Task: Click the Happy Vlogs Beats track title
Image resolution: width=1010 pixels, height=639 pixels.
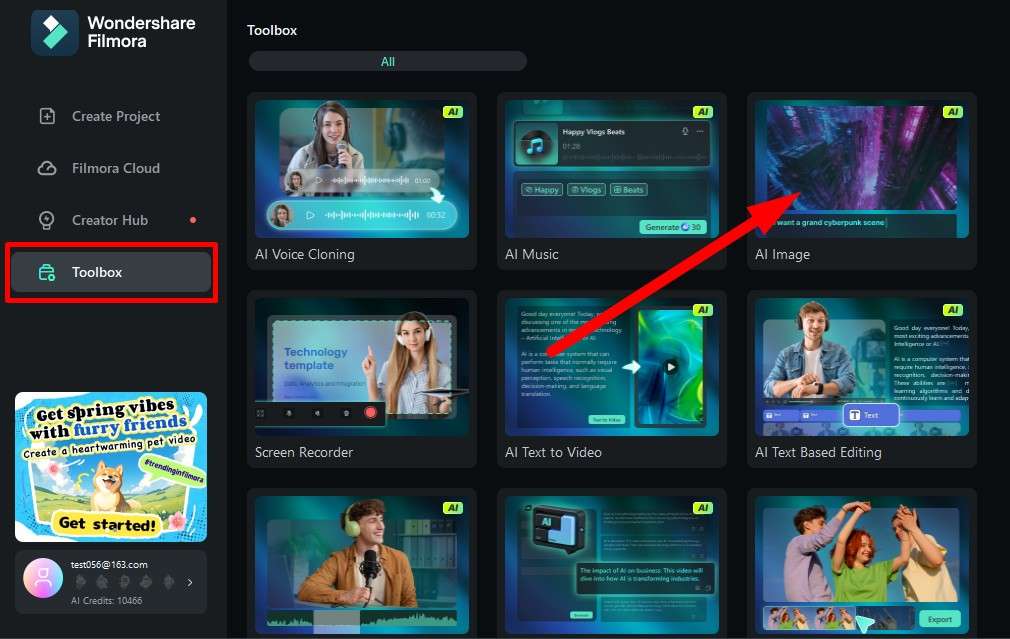Action: 593,132
